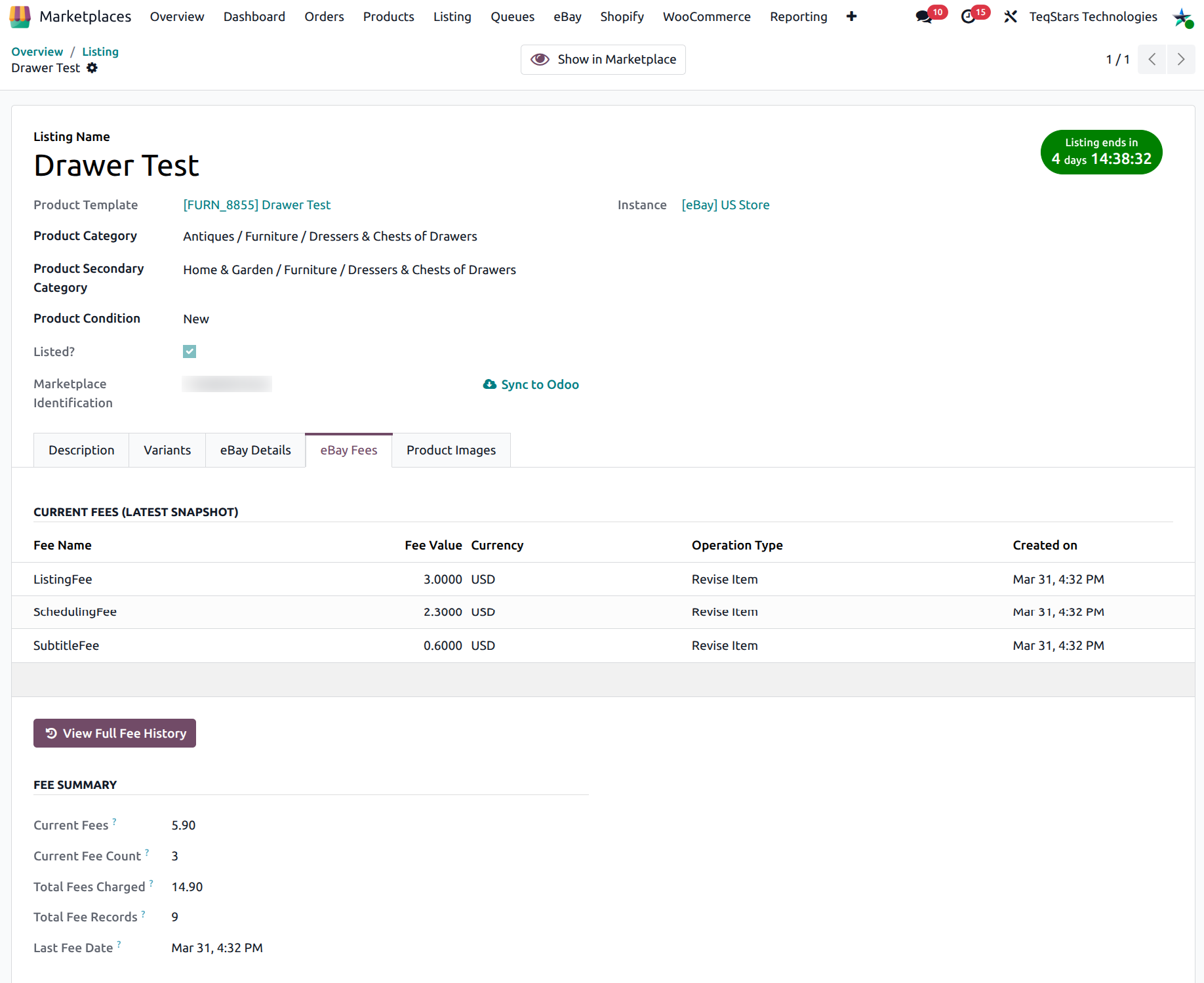This screenshot has width=1204, height=983.
Task: Click Show in Marketplace button
Action: coord(603,60)
